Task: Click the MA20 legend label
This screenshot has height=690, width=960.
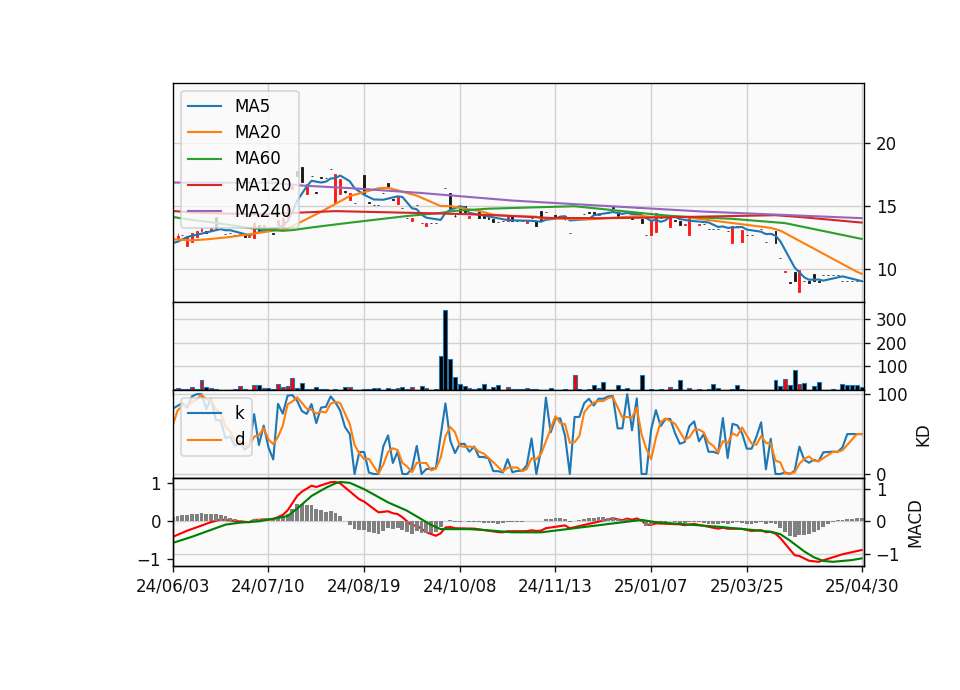Action: coord(257,132)
